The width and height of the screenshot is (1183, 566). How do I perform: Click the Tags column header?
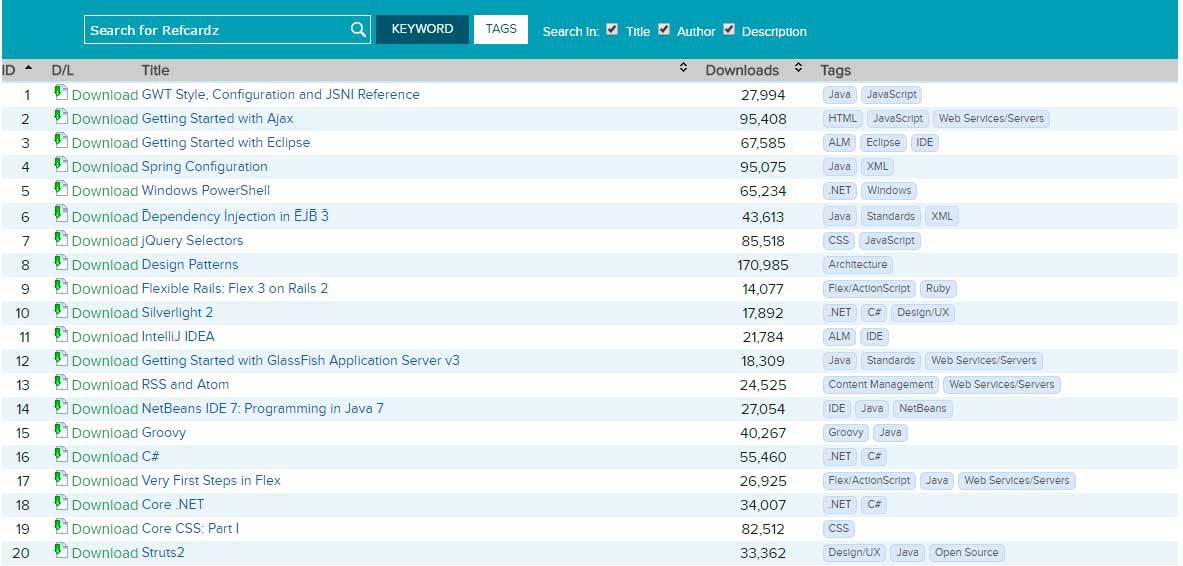(x=835, y=70)
